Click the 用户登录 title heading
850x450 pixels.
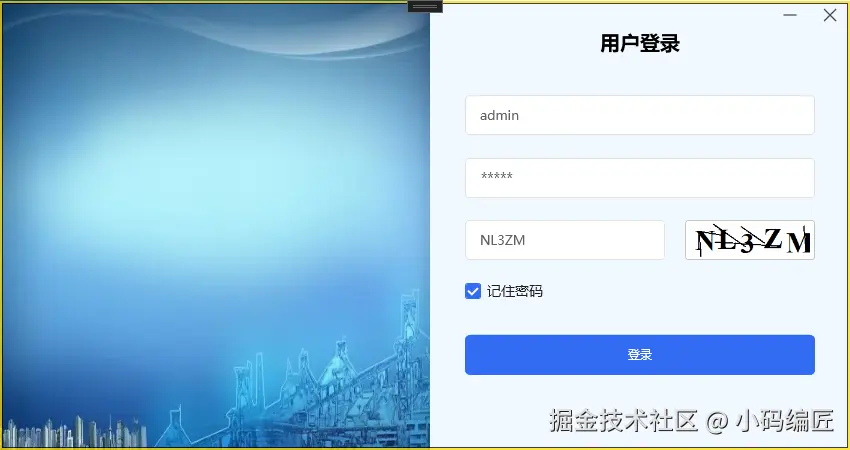pos(640,43)
